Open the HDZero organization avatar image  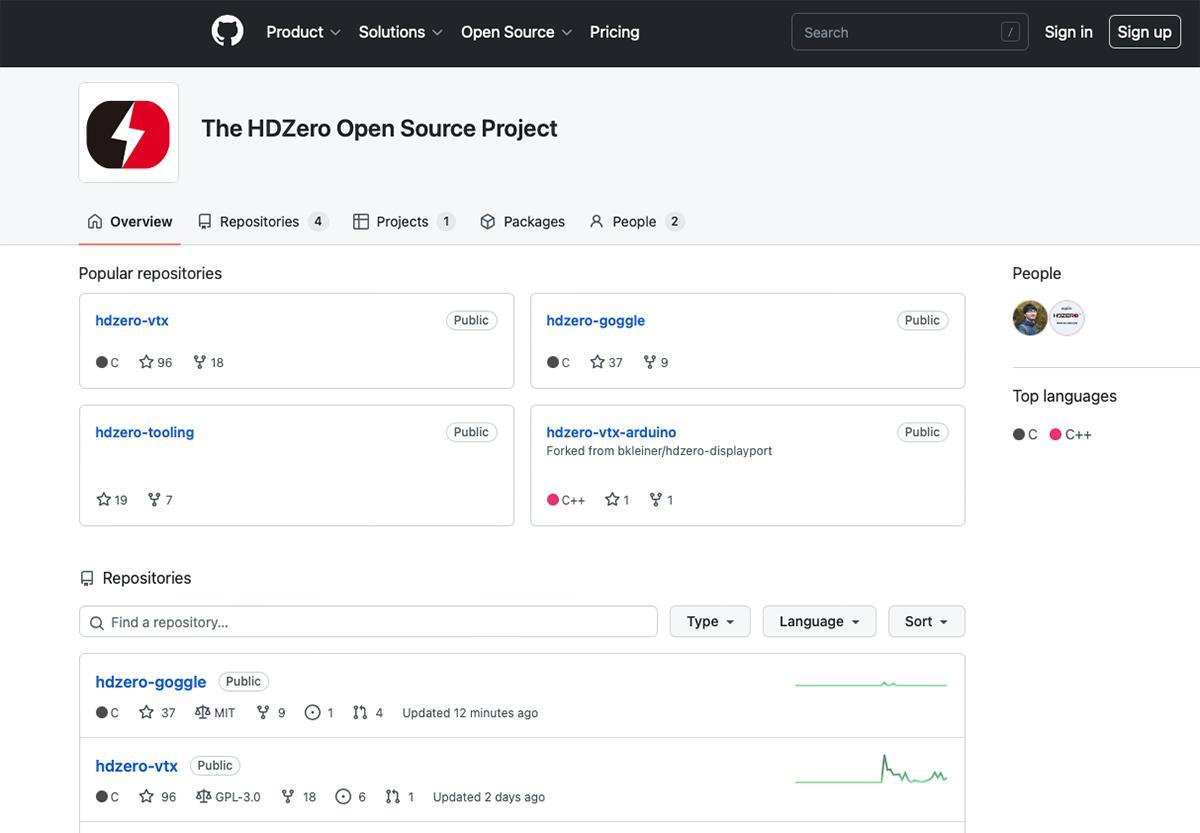click(x=129, y=133)
